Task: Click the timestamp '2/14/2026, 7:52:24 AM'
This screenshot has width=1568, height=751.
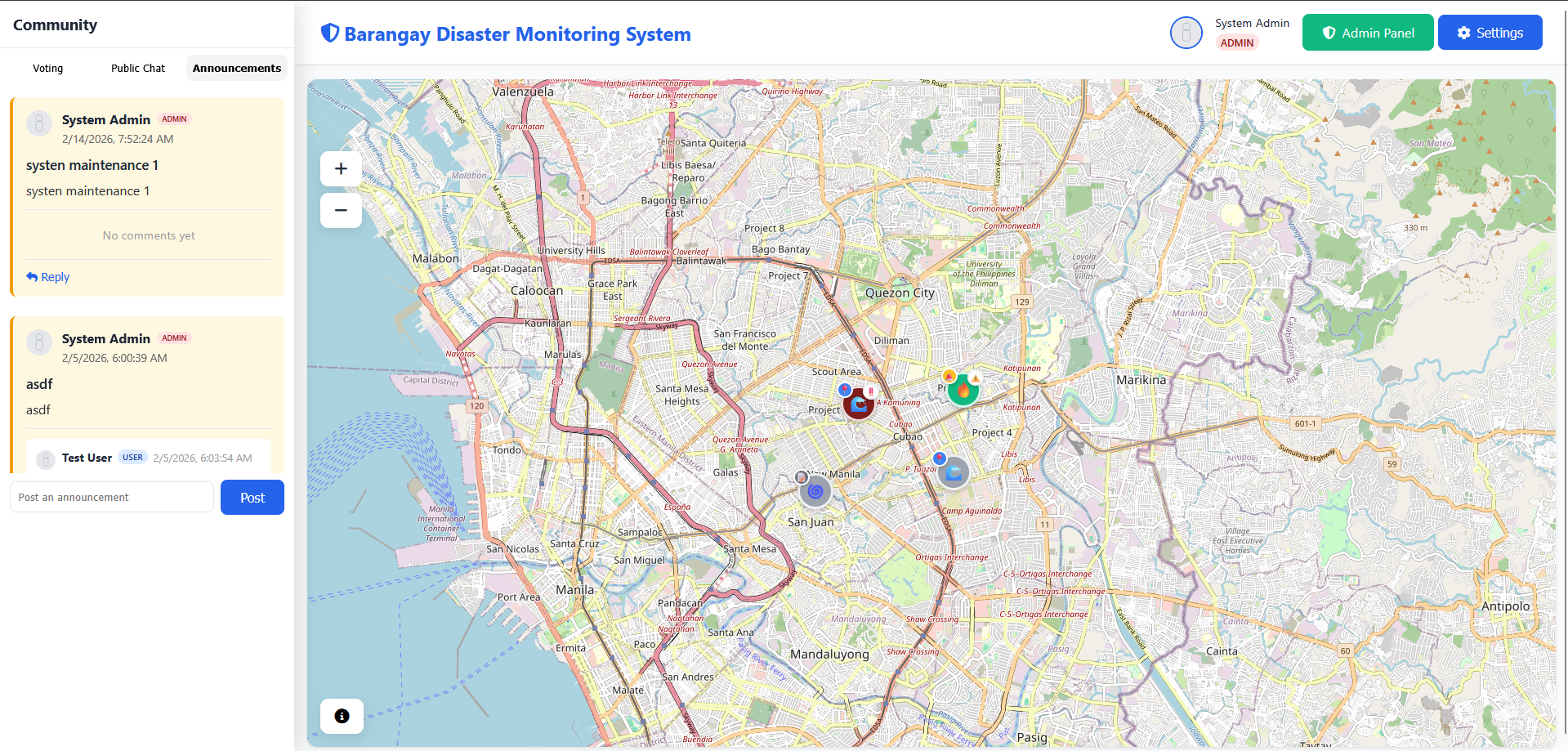Action: click(118, 139)
